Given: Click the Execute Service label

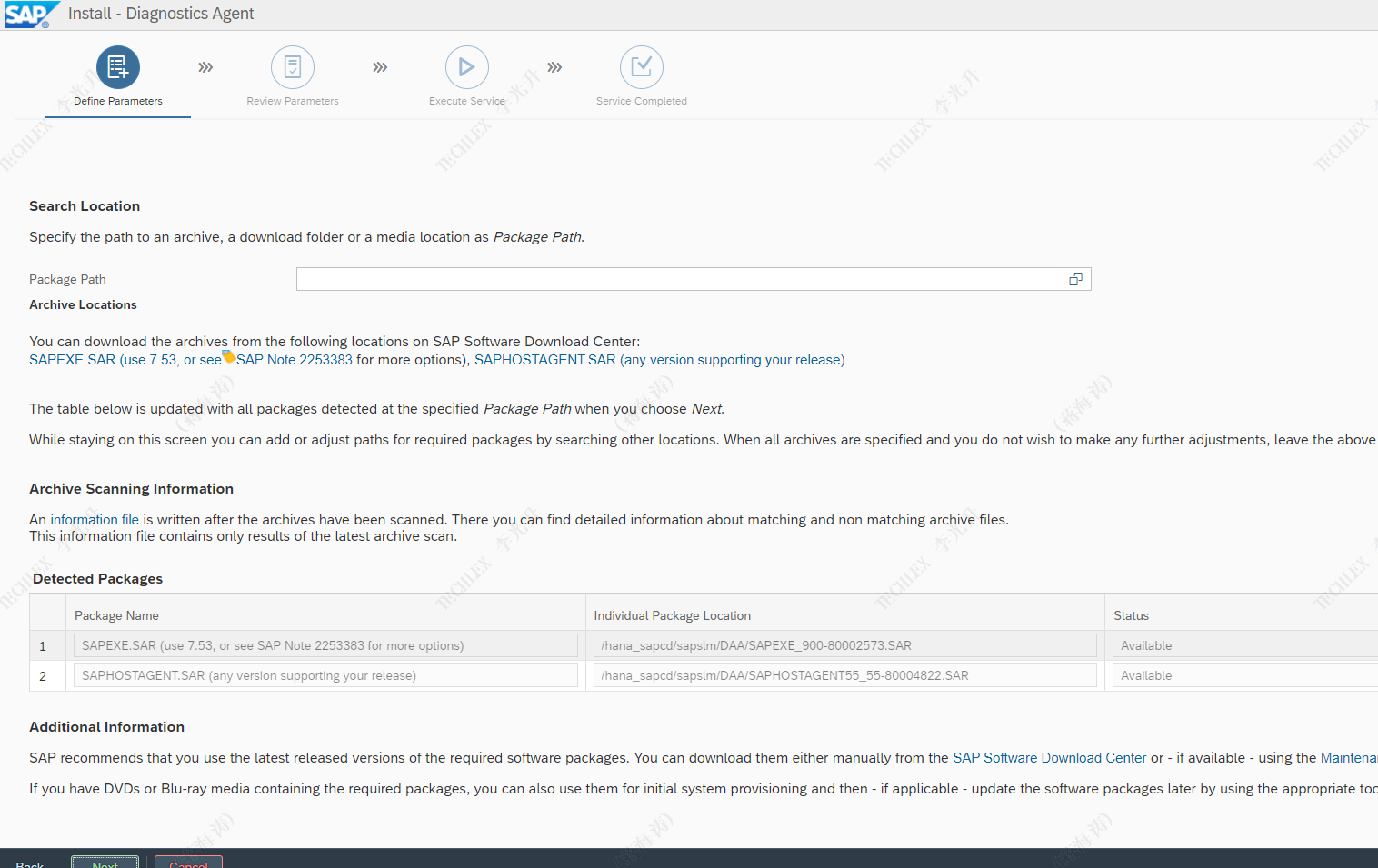Looking at the screenshot, I should (467, 101).
